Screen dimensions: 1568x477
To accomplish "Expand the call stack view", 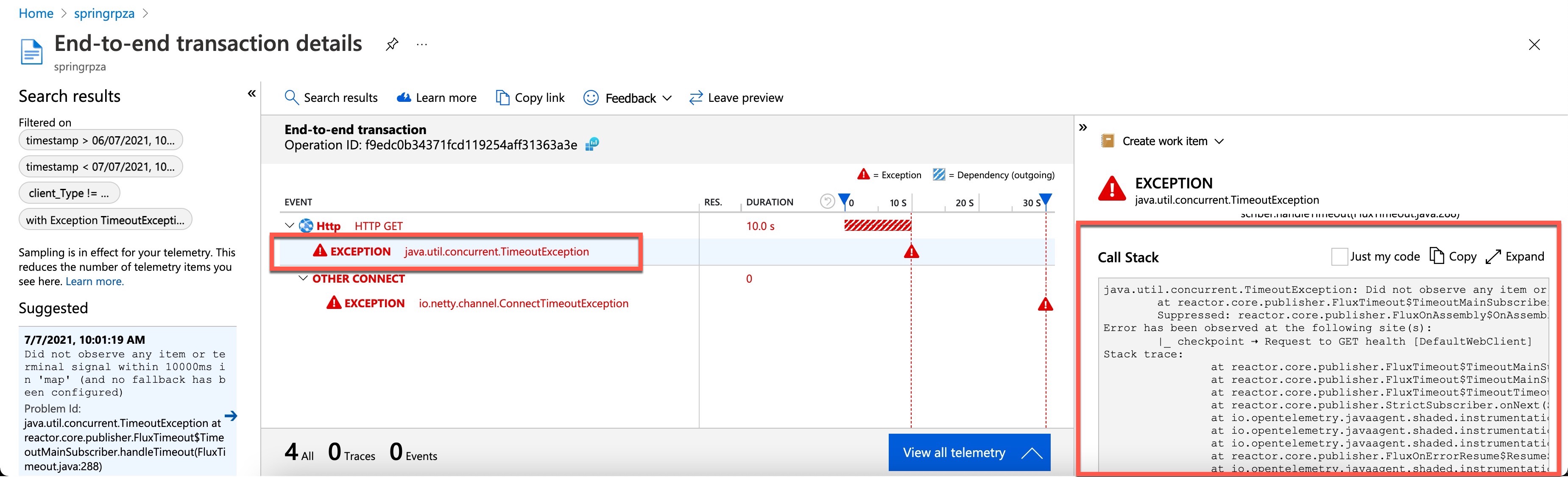I will [x=1515, y=256].
